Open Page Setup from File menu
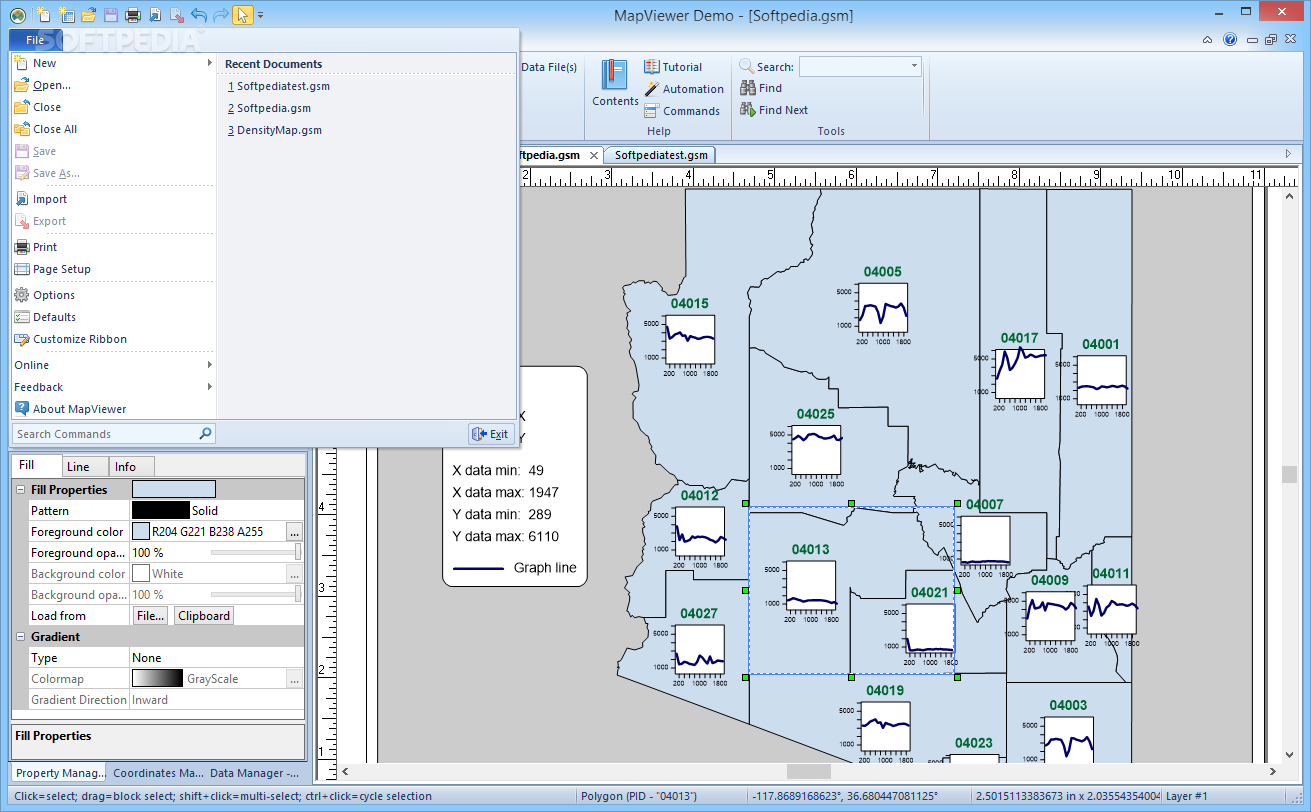The image size is (1311, 812). (x=113, y=269)
